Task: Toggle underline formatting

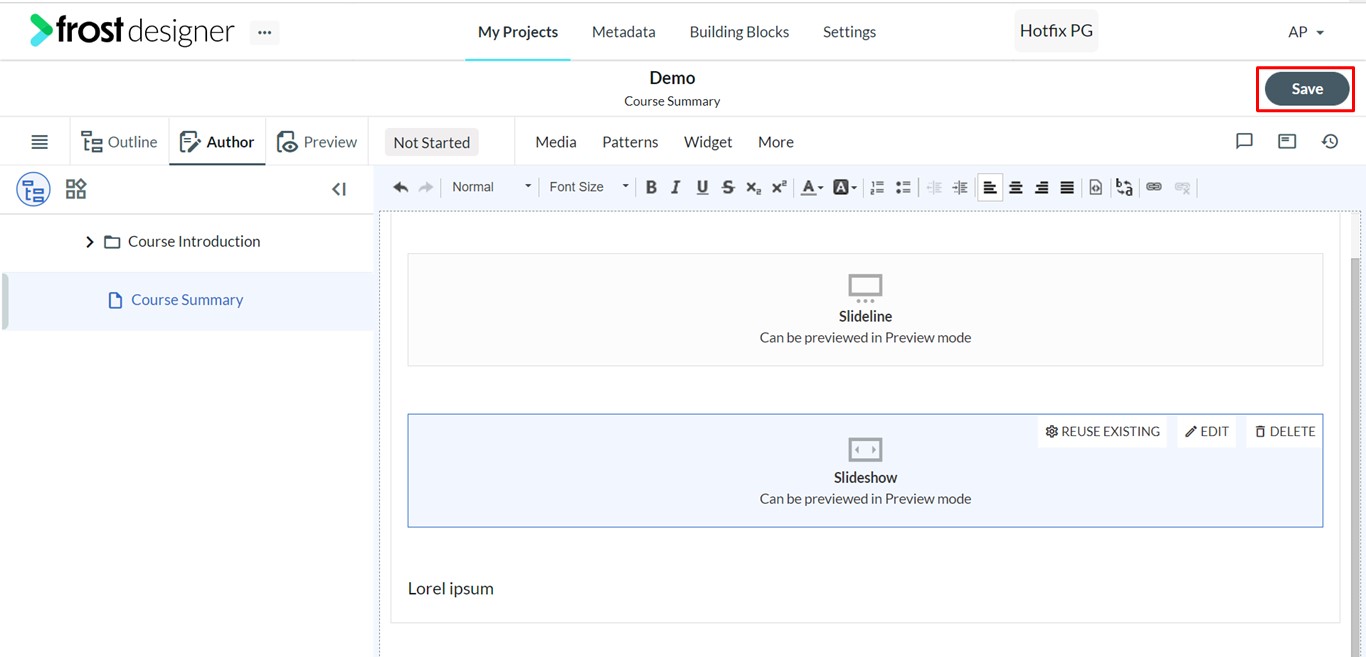Action: [702, 187]
